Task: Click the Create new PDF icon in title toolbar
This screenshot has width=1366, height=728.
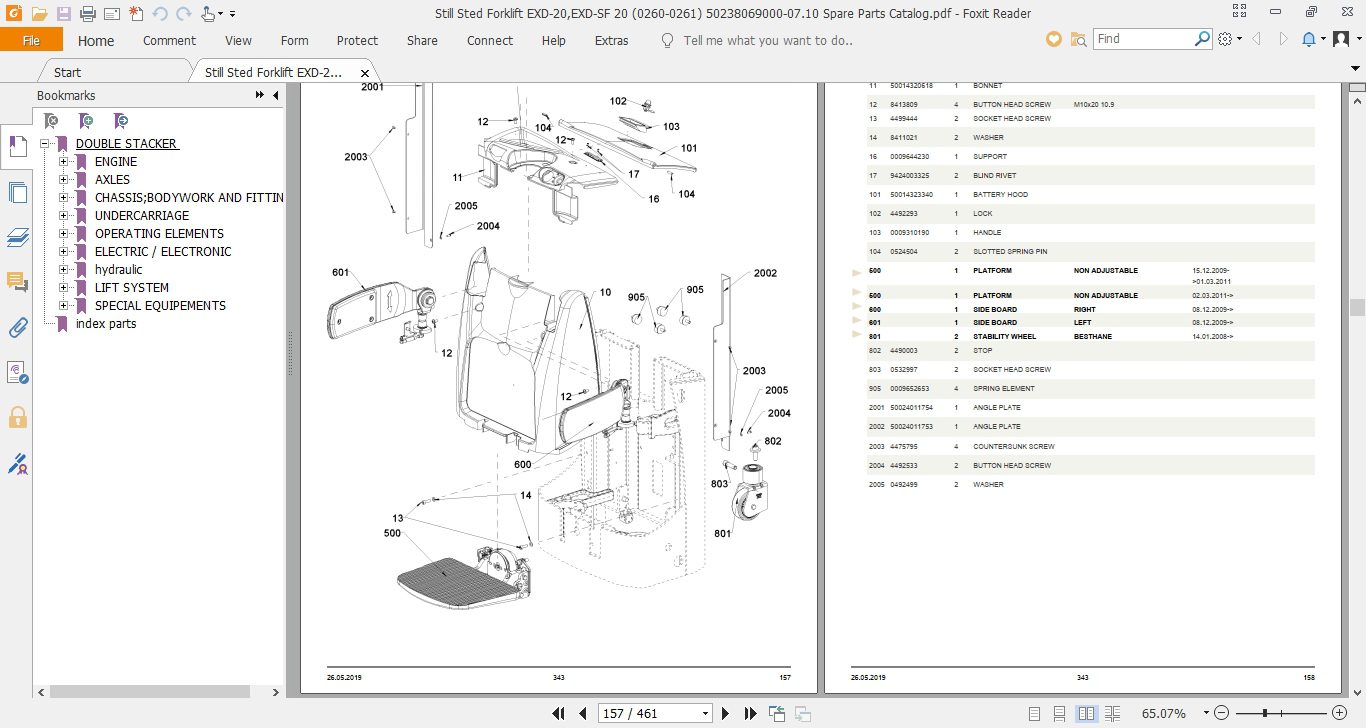Action: coord(135,13)
